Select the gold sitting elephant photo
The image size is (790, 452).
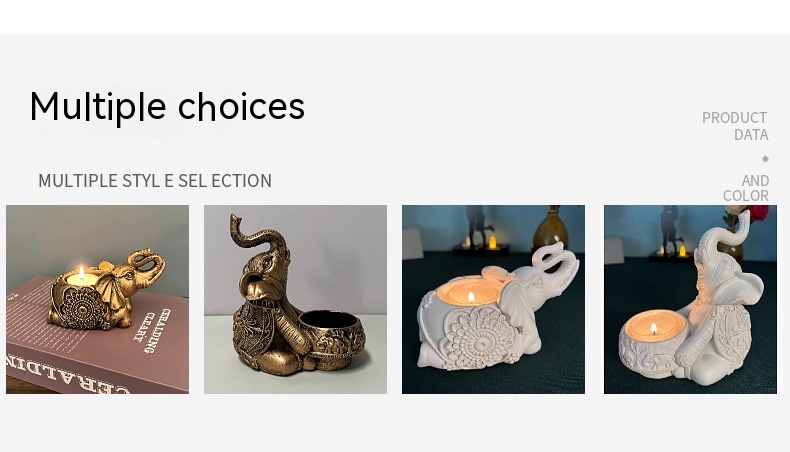[x=295, y=299]
